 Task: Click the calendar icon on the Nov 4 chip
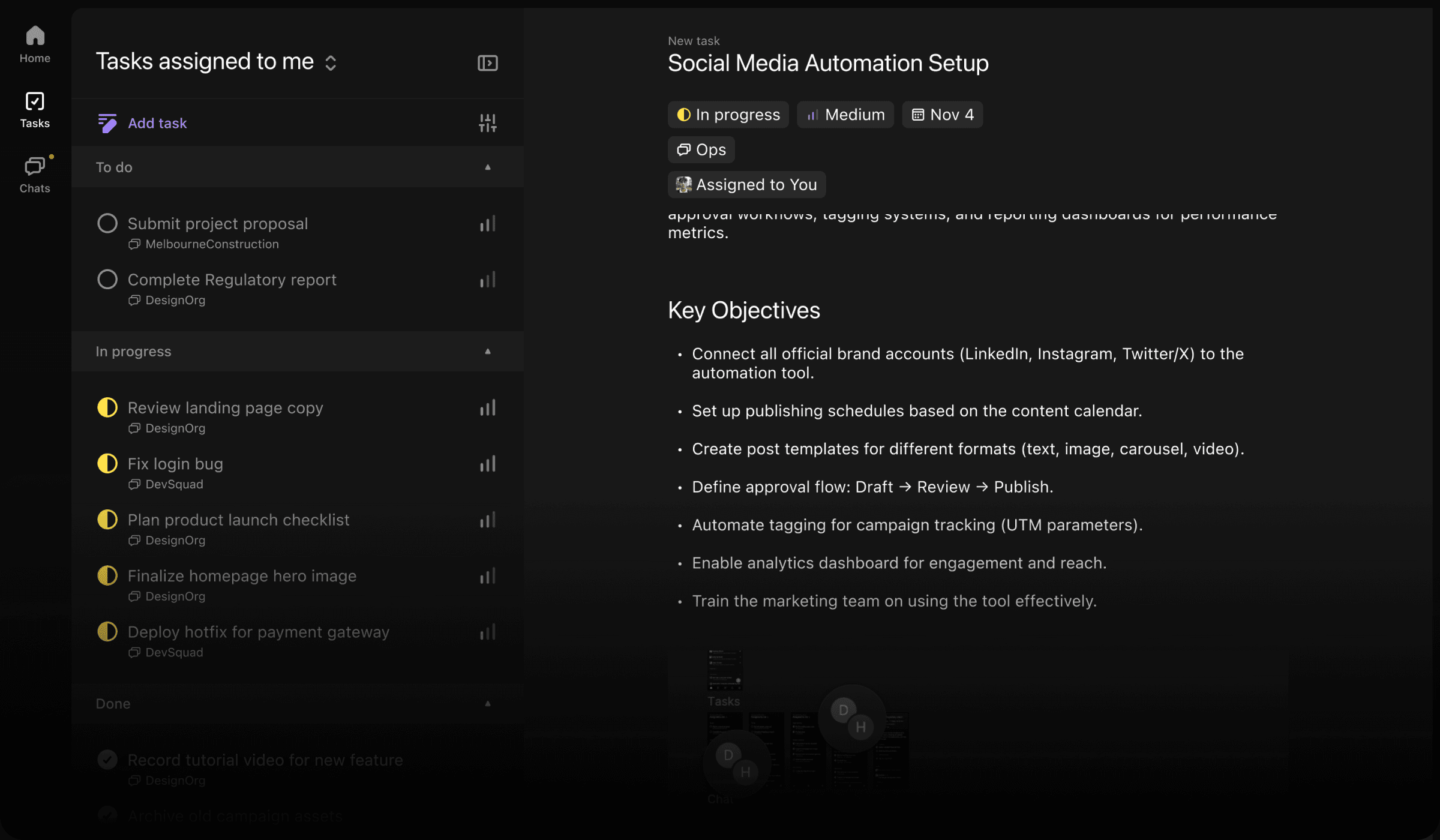coord(917,114)
